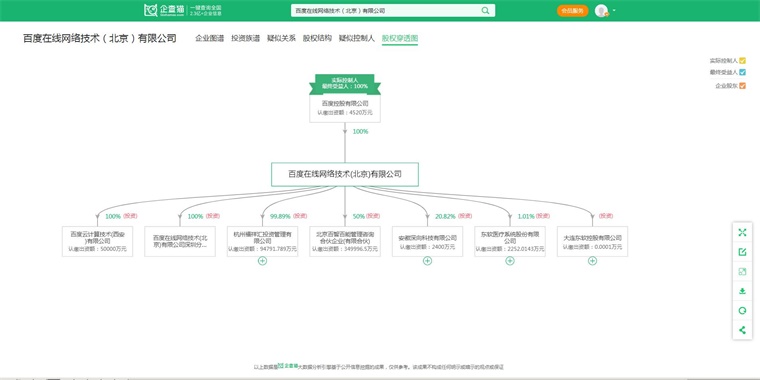The image size is (760, 380).
Task: Open the 百度控股有限公司 shareholder node
Action: pyautogui.click(x=345, y=108)
